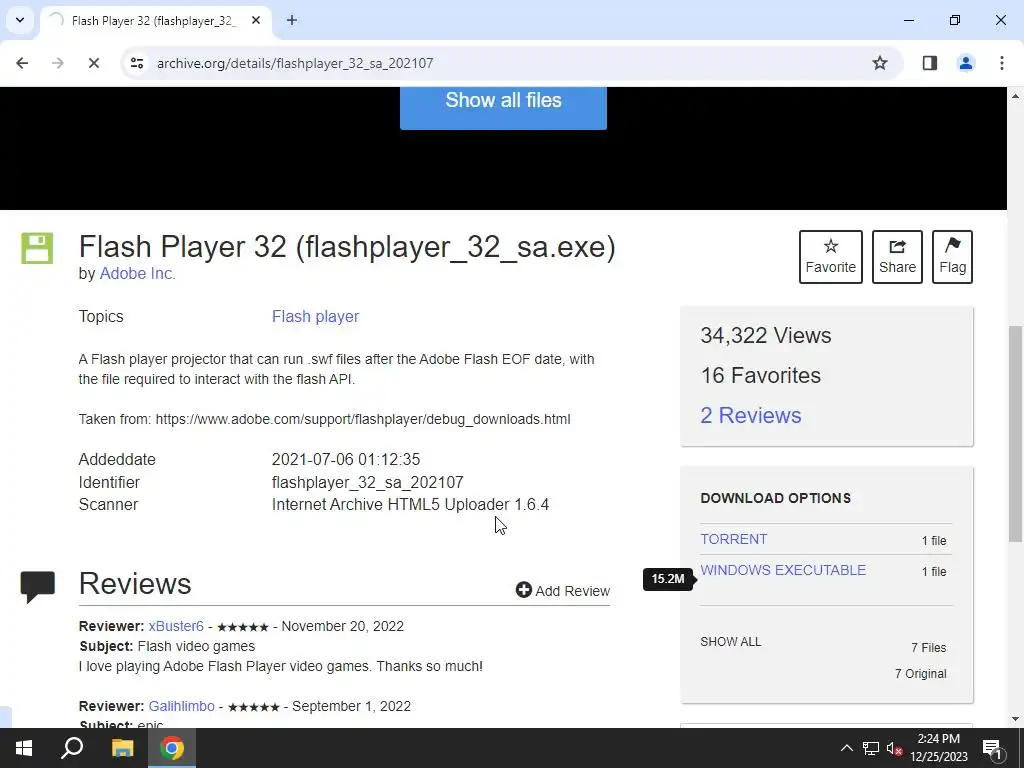This screenshot has width=1024, height=768.
Task: Click the 16 Favorites text
Action: click(760, 376)
